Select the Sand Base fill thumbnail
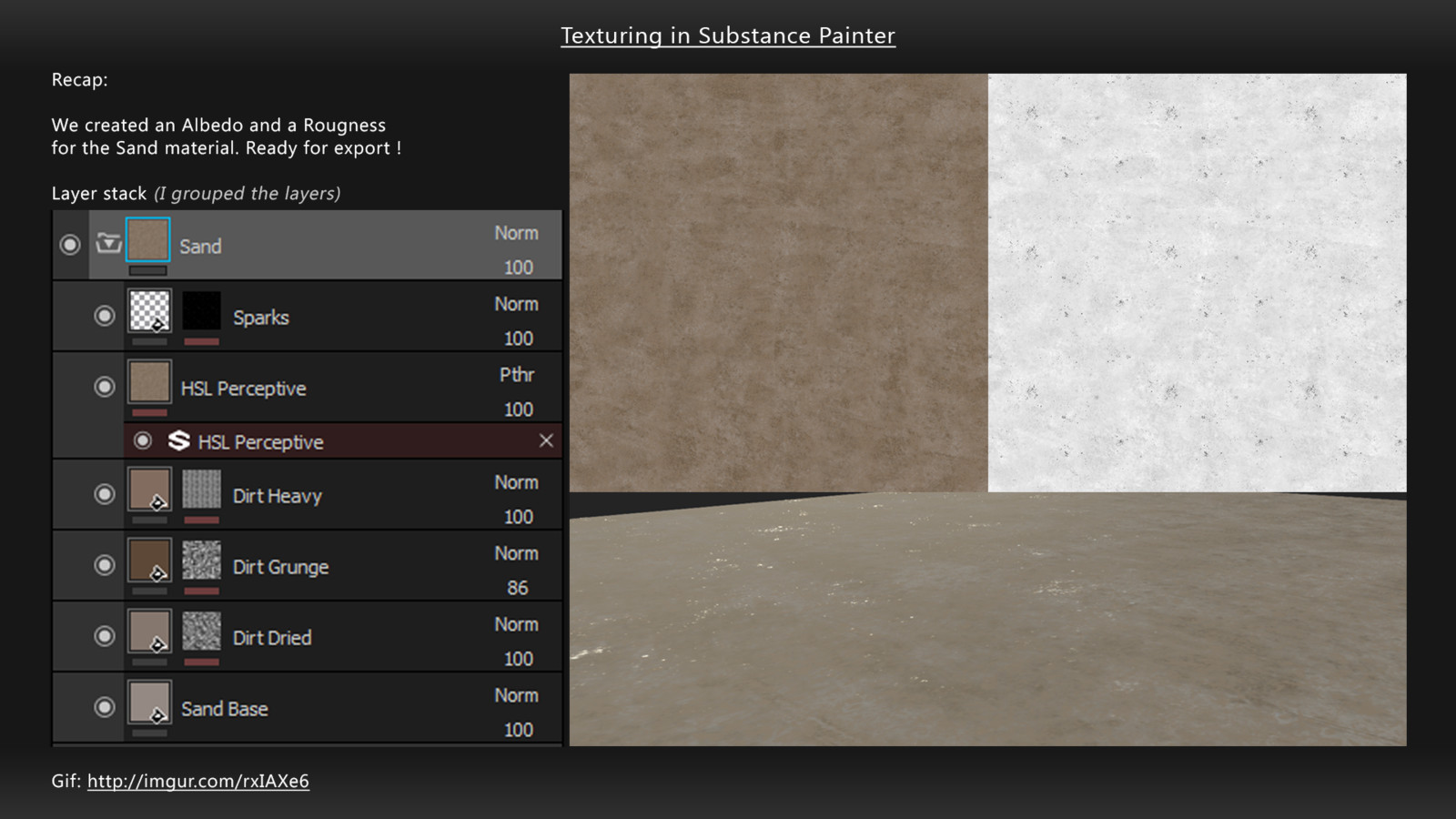Image resolution: width=1456 pixels, height=819 pixels. pyautogui.click(x=149, y=703)
